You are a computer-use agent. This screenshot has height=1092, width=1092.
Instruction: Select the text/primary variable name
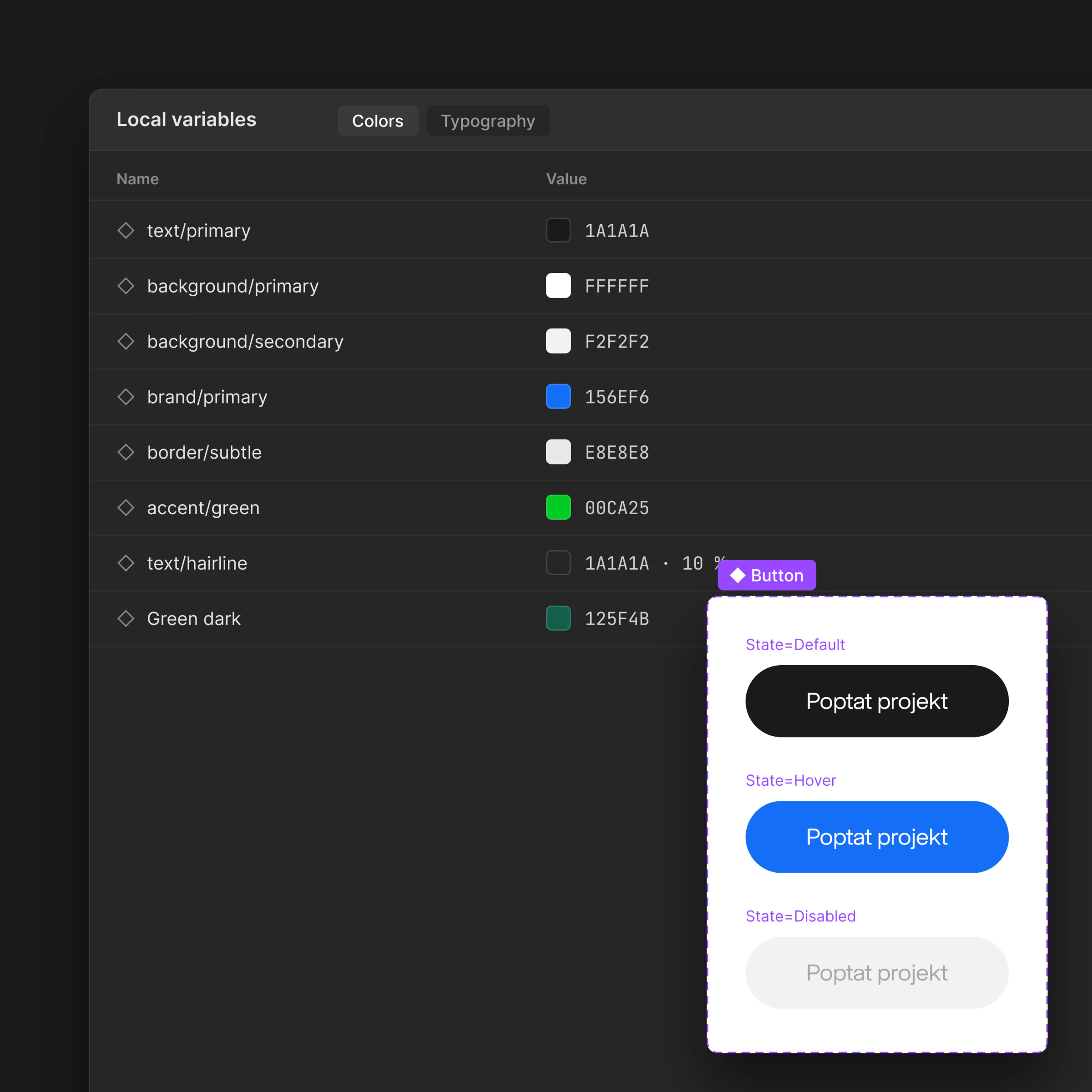click(x=198, y=231)
